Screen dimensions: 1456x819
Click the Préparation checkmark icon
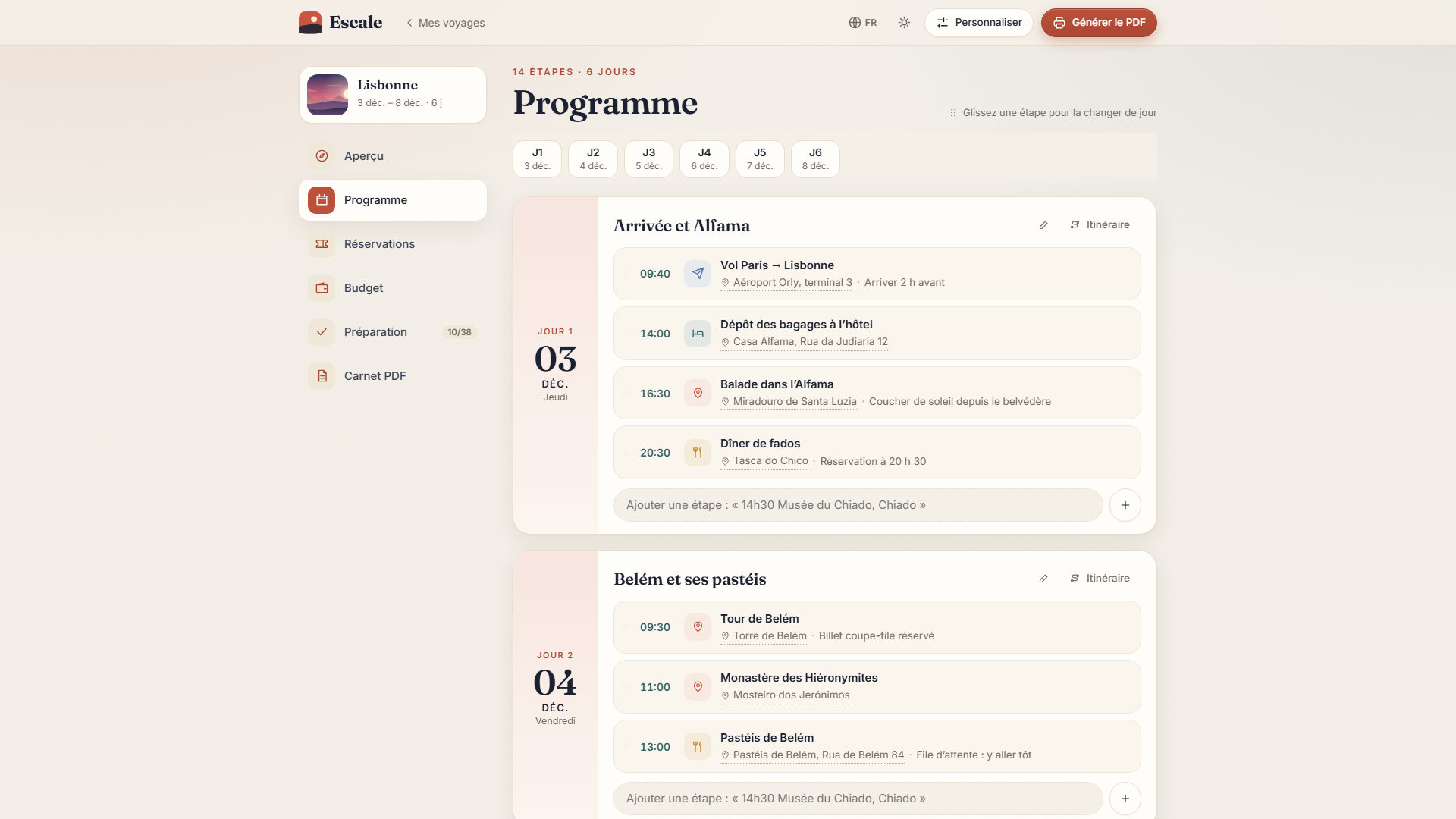322,332
